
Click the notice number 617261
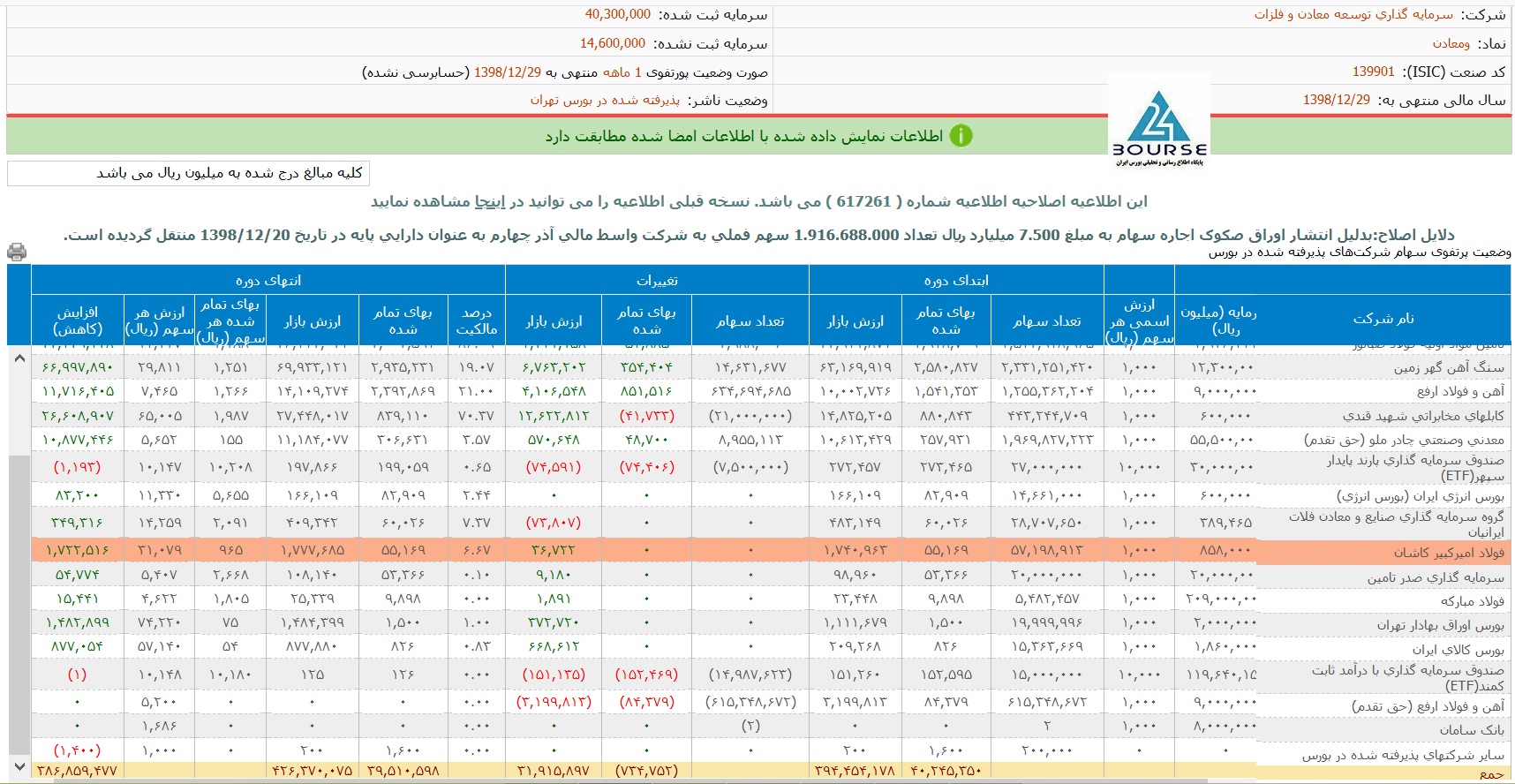(x=863, y=201)
